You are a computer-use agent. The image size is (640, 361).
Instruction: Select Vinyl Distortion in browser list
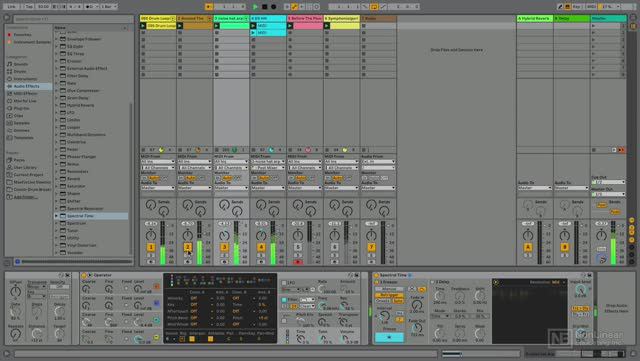coord(82,245)
